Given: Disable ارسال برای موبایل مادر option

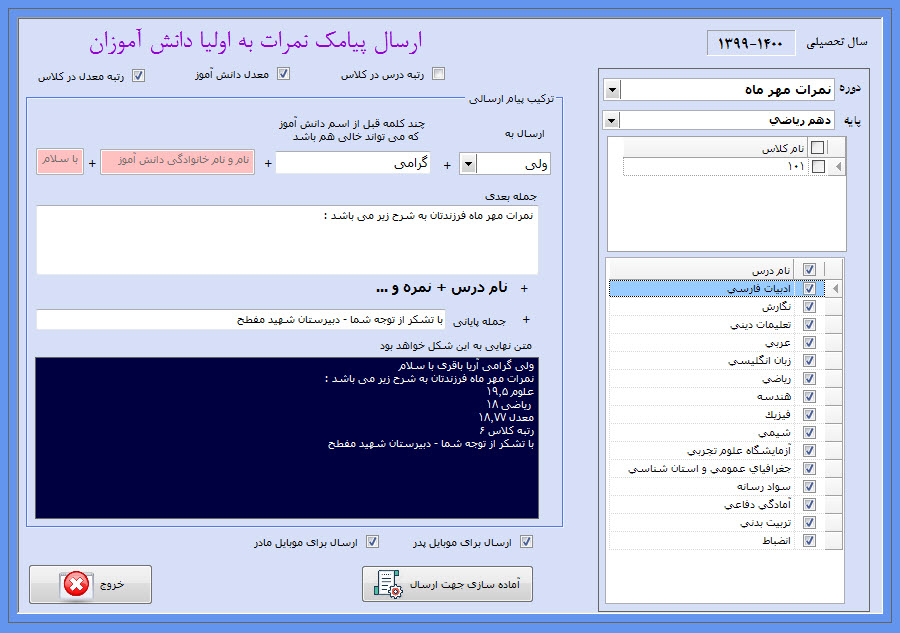Looking at the screenshot, I should (372, 543).
